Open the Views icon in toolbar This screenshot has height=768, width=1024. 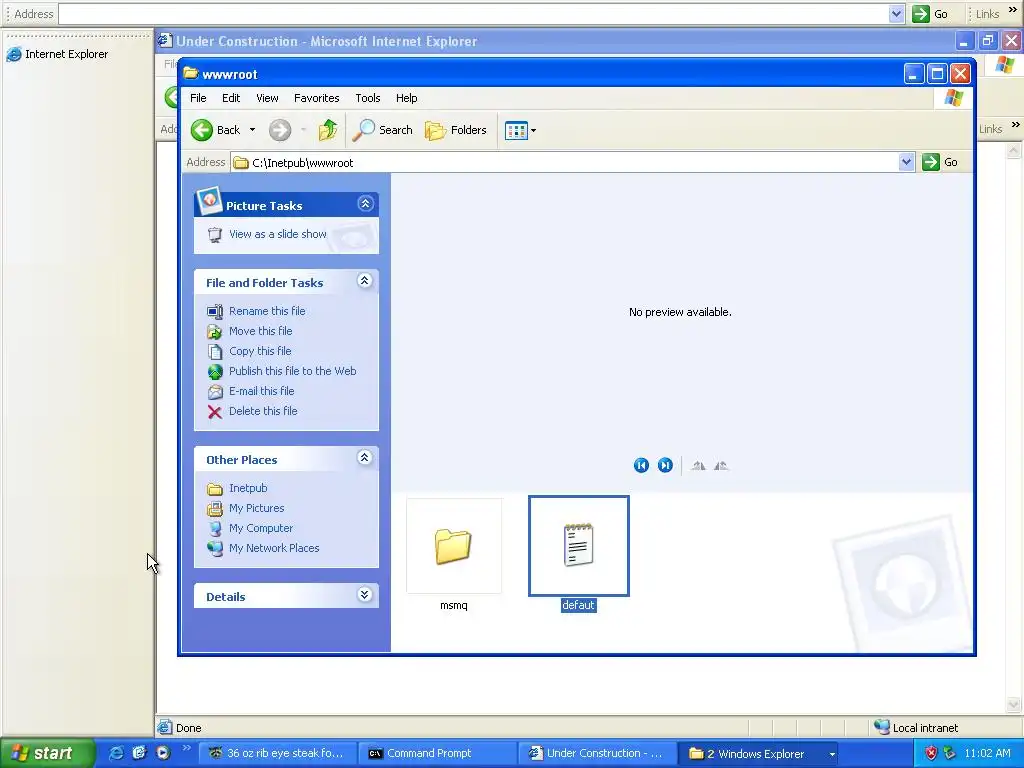click(x=516, y=131)
